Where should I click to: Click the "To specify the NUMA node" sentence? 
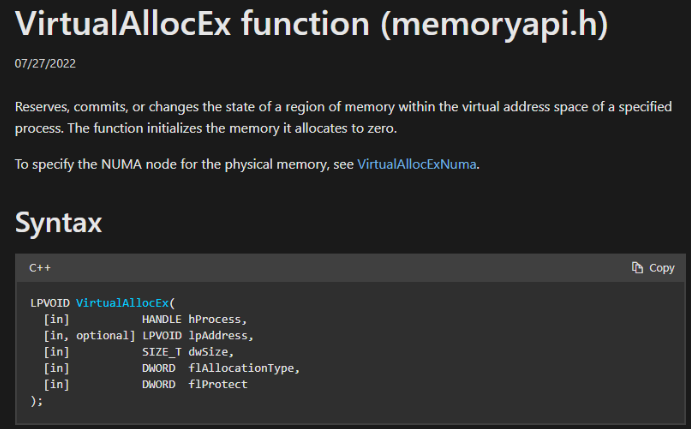pos(185,164)
